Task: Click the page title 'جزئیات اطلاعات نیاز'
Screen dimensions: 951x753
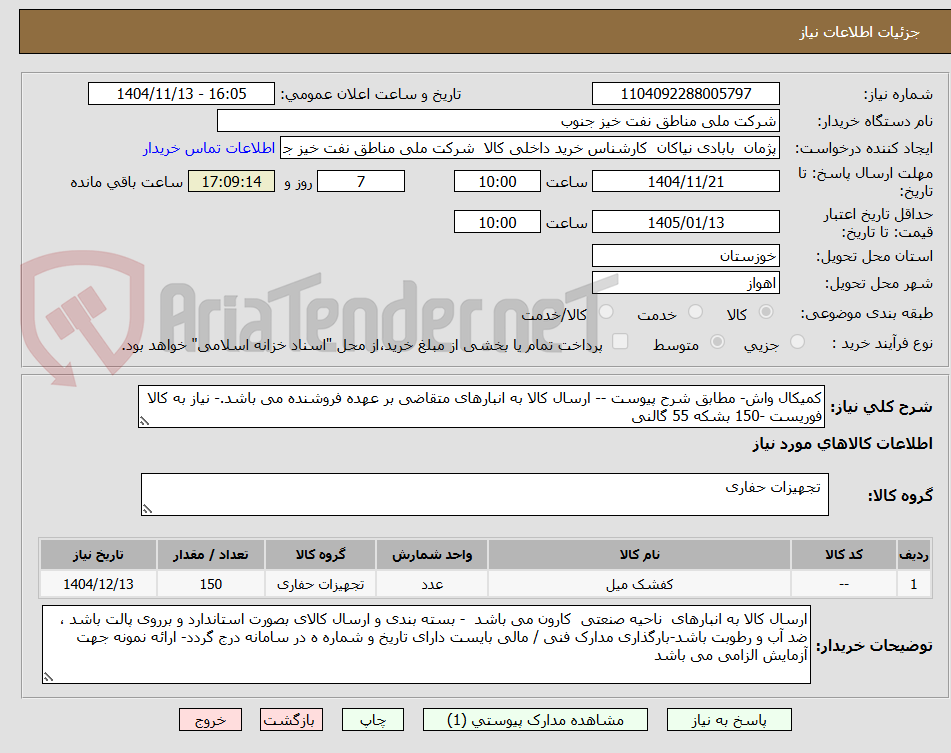Action: coord(859,32)
